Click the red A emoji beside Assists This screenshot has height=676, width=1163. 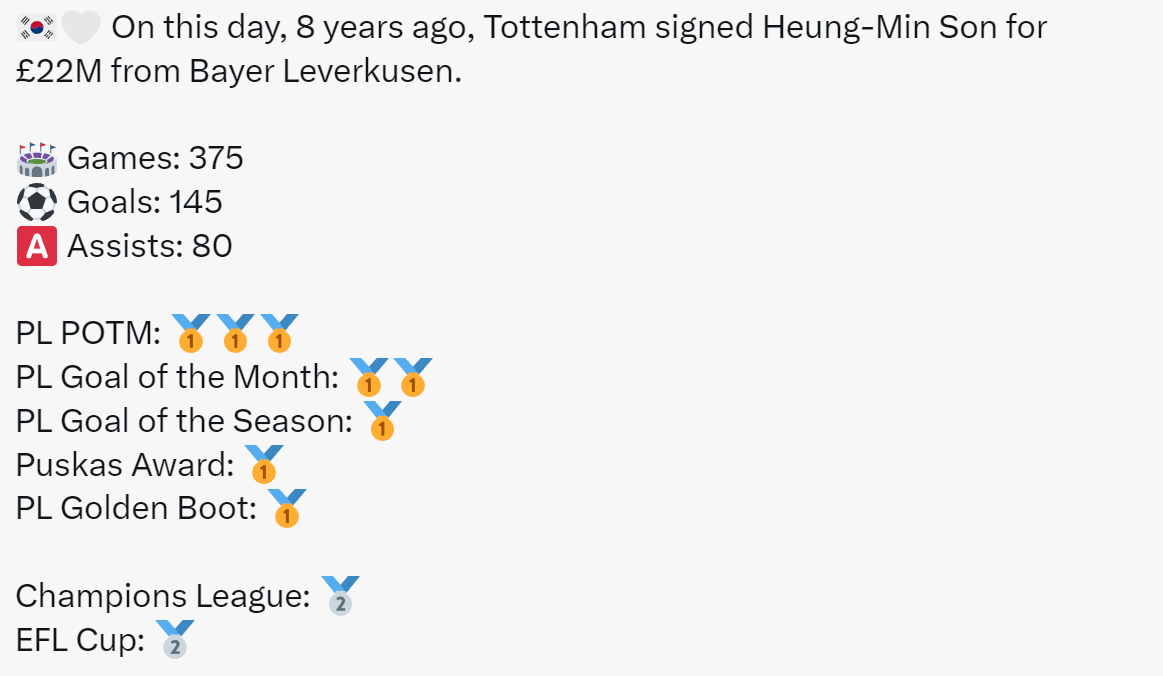tap(36, 246)
